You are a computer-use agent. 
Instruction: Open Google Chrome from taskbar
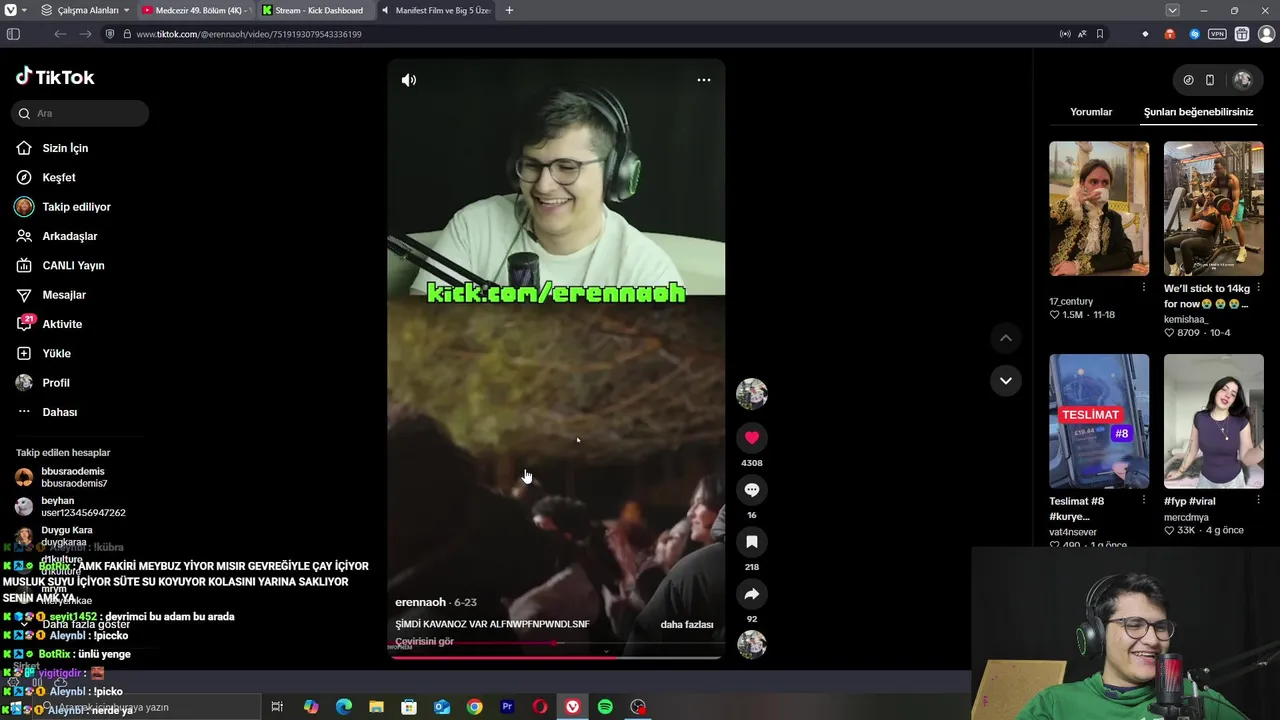(474, 707)
